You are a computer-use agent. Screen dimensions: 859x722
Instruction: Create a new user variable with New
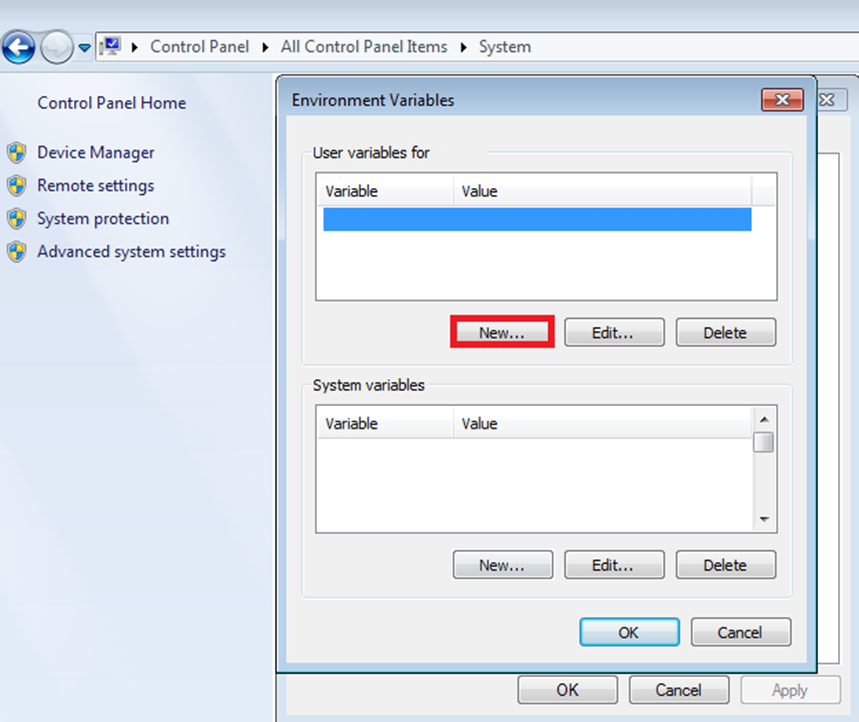pos(502,333)
